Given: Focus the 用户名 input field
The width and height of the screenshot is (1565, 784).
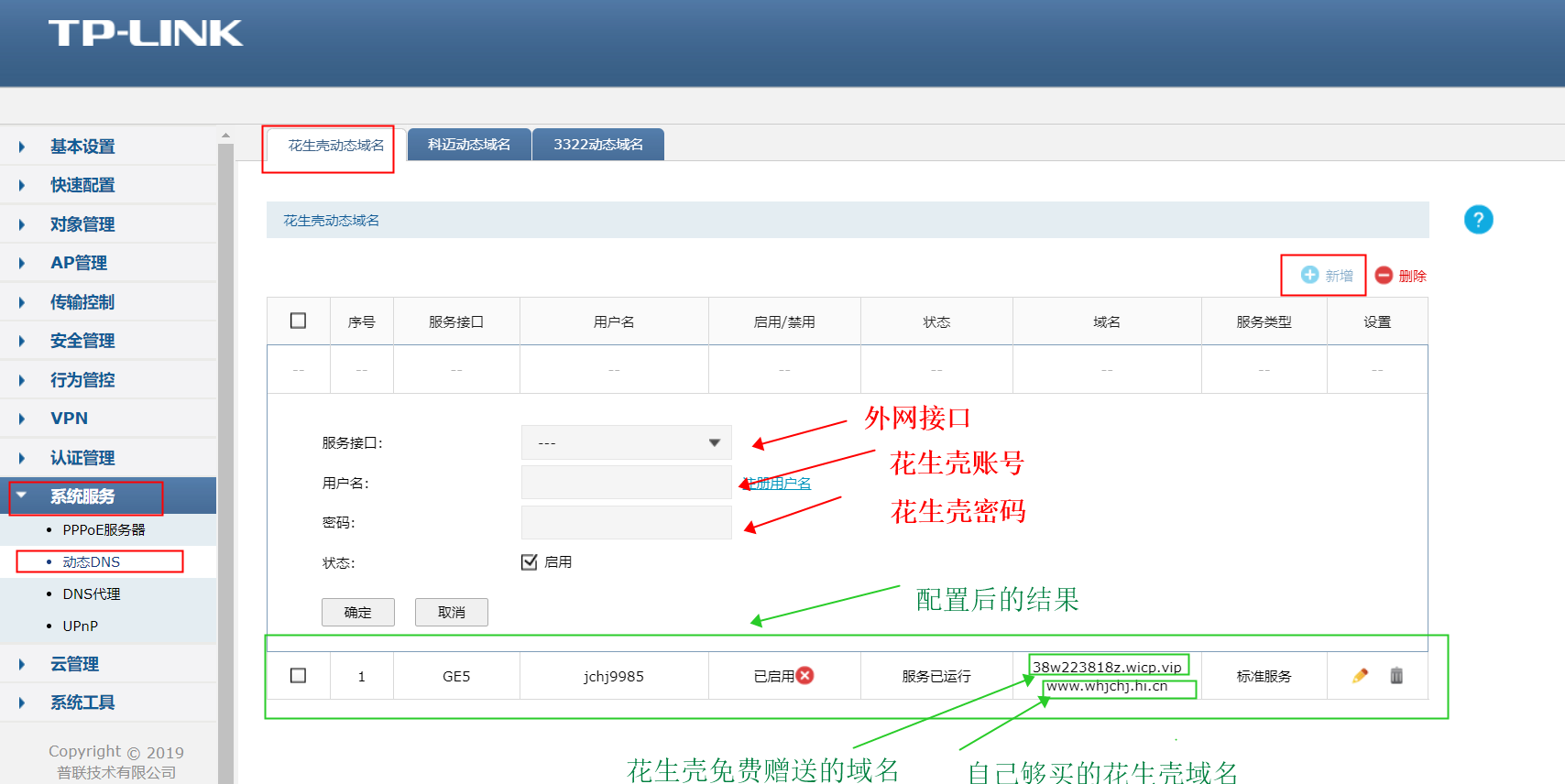Looking at the screenshot, I should point(627,482).
